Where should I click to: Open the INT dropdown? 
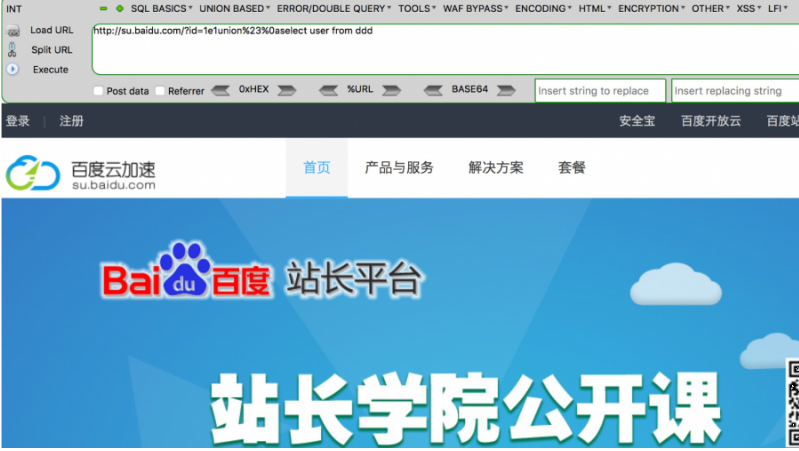click(x=14, y=9)
